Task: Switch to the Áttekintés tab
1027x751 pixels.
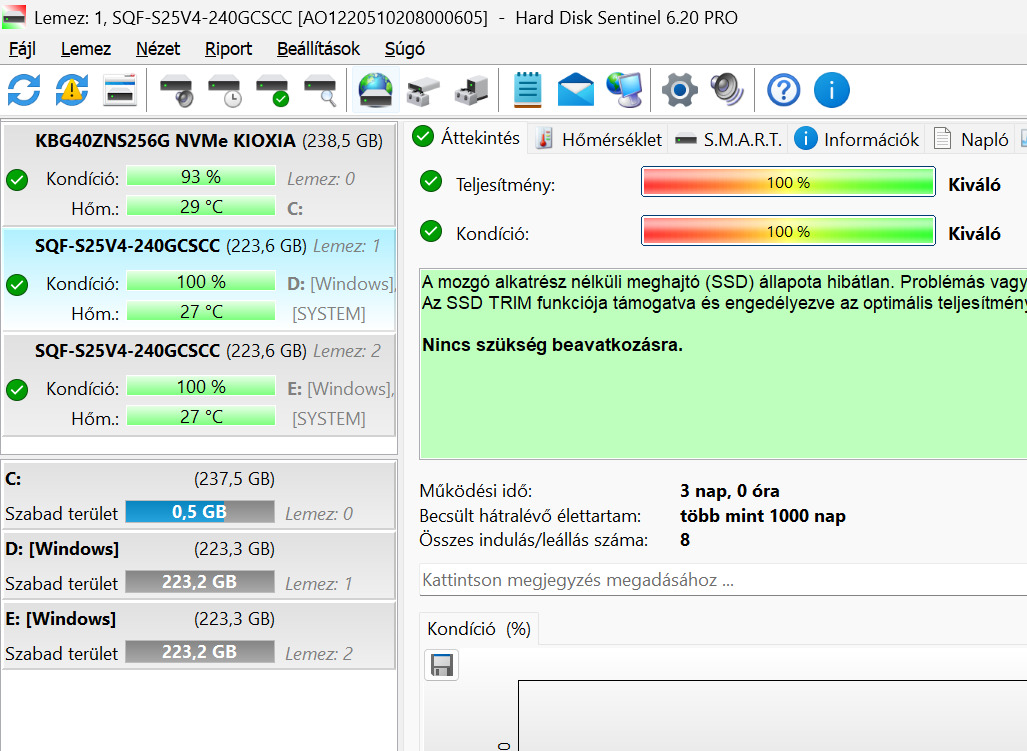Action: pos(466,137)
